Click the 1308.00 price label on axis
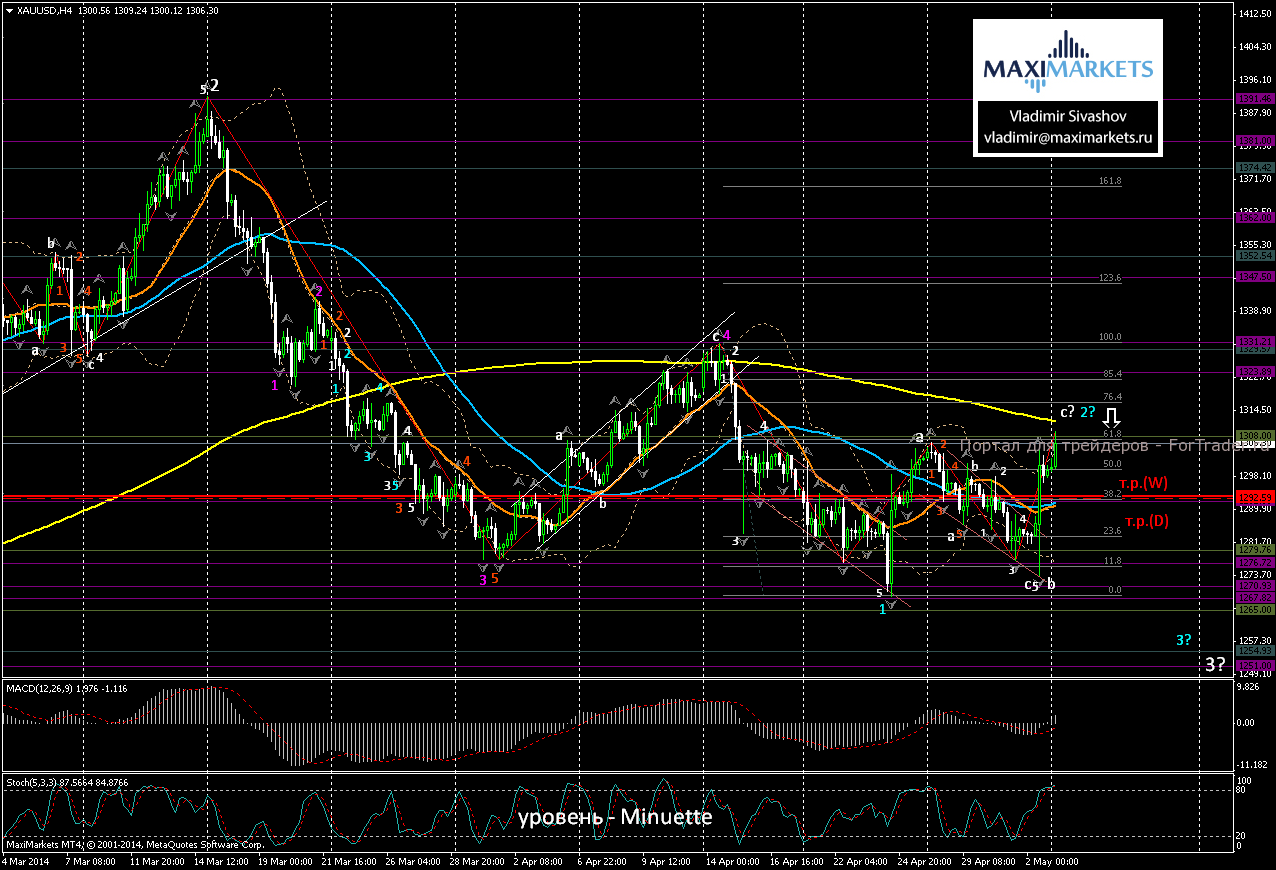This screenshot has height=870, width=1276. [x=1254, y=435]
